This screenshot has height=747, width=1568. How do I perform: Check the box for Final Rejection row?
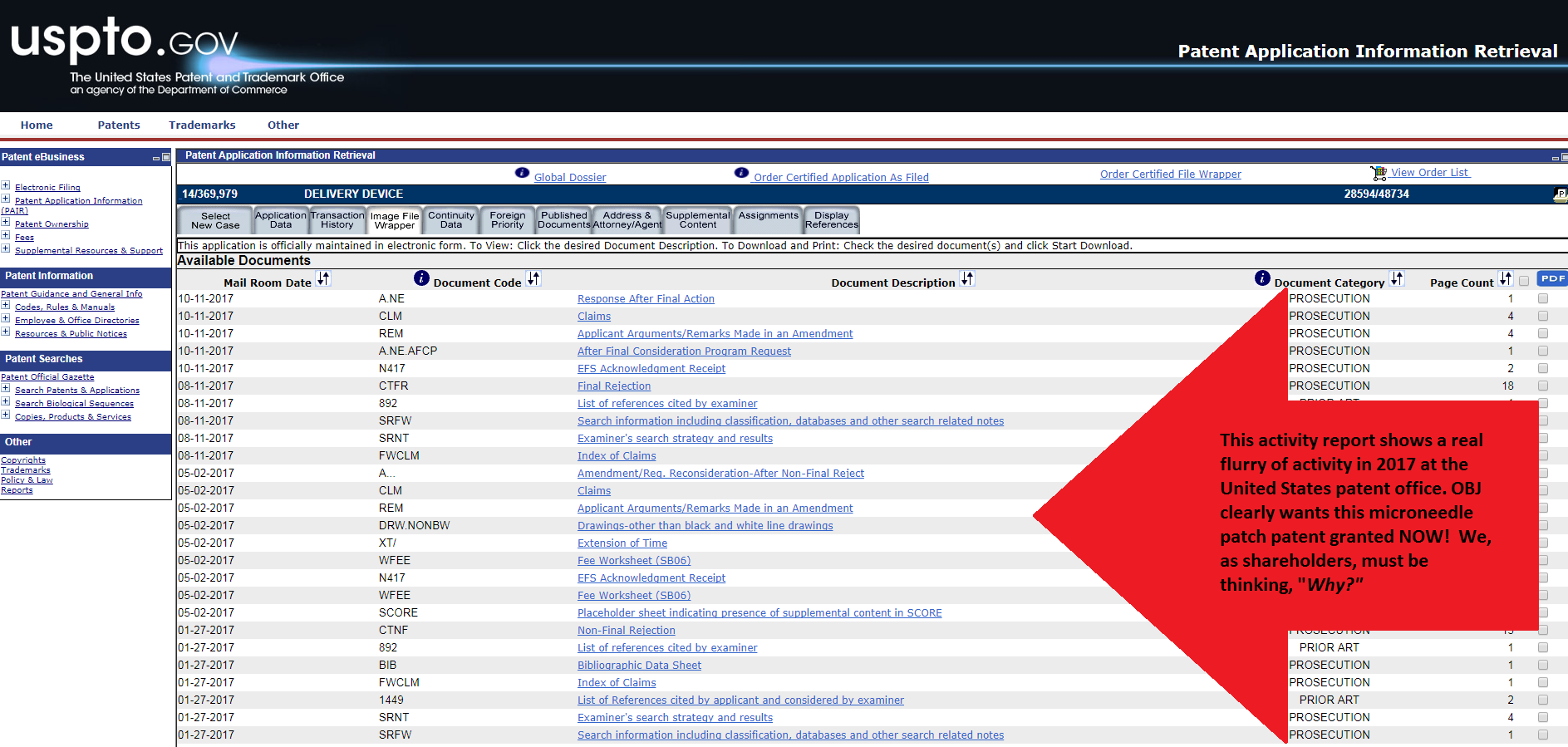1543,386
